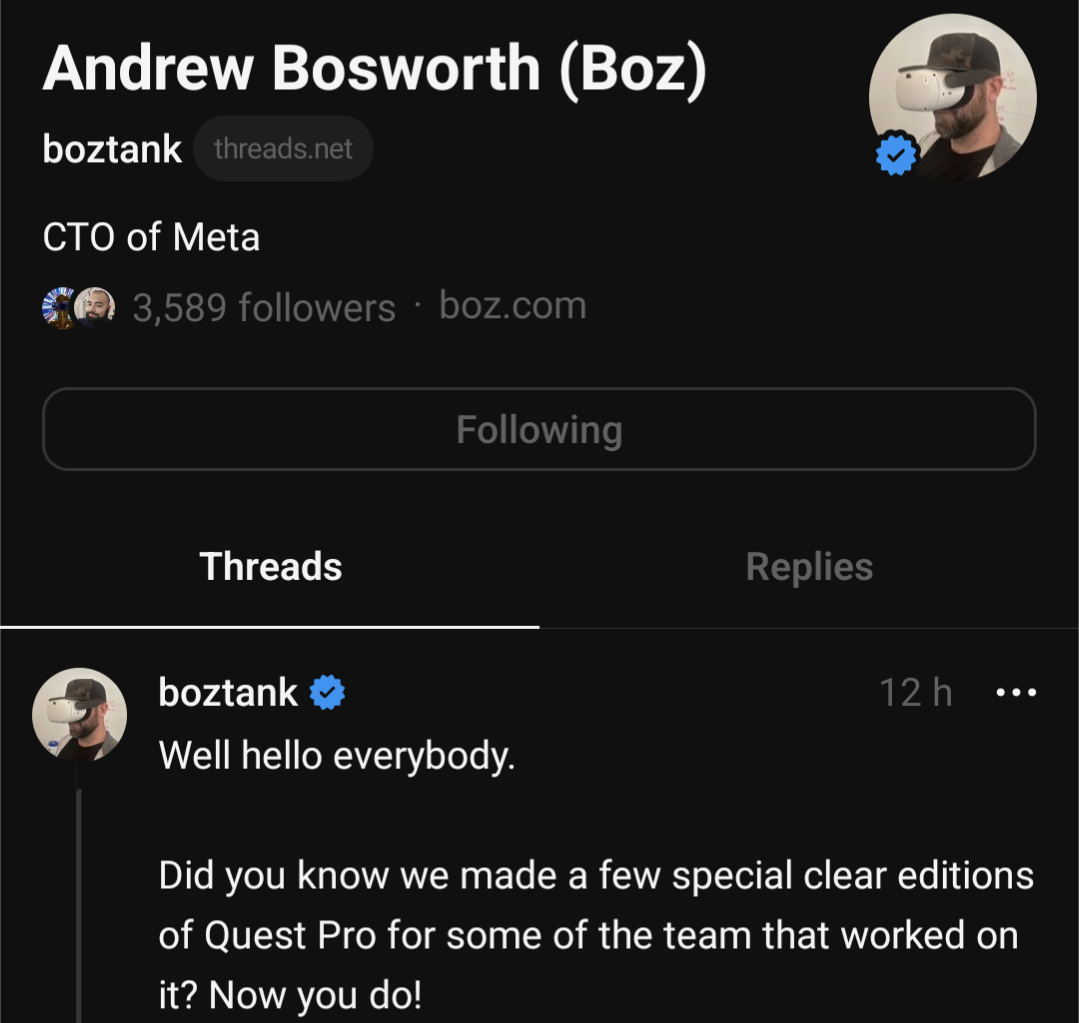Open the large profile avatar photo
This screenshot has width=1079, height=1023.
[x=952, y=97]
